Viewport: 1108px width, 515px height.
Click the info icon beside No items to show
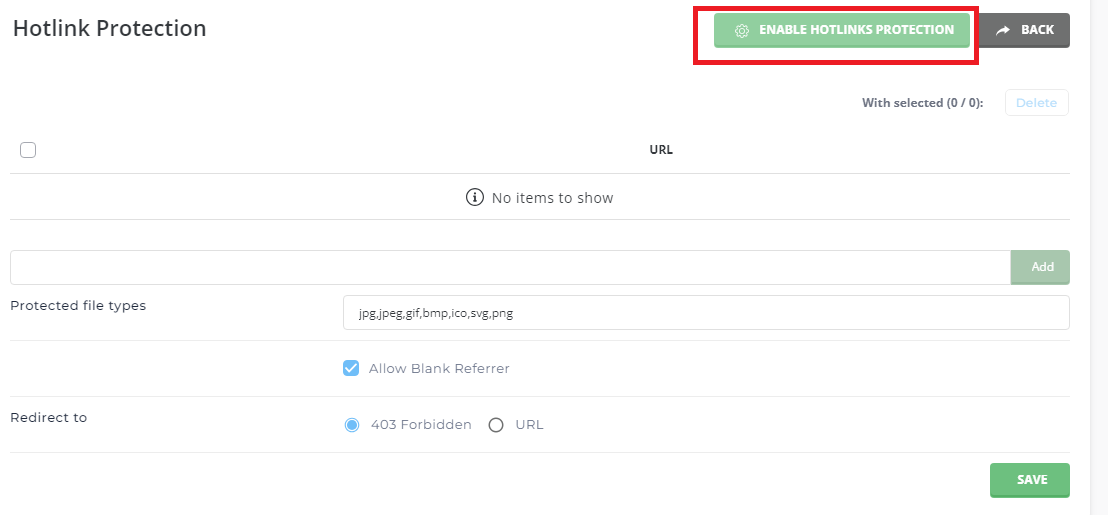pos(475,198)
